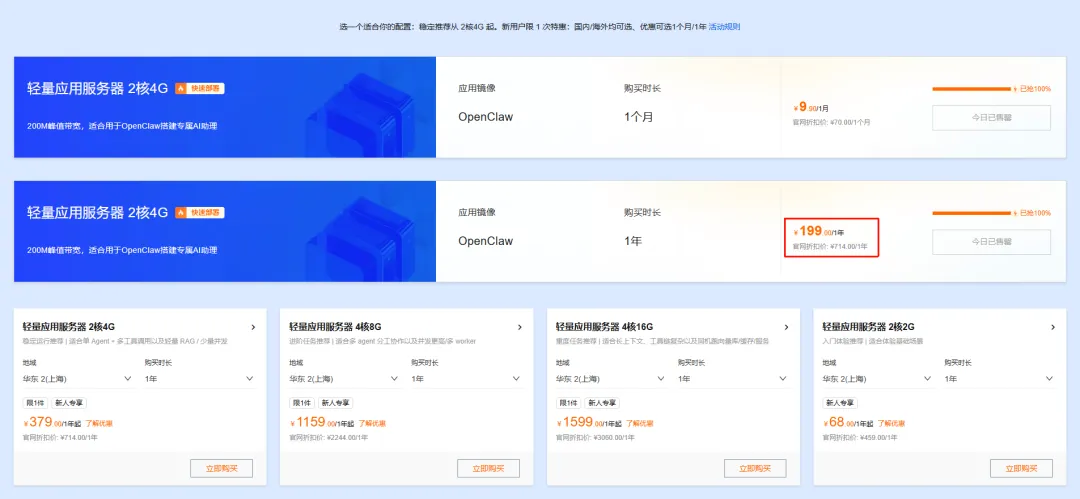Click 今日已售罄 button for the ¥199.00/1年 offer
1080x499 pixels.
(991, 242)
